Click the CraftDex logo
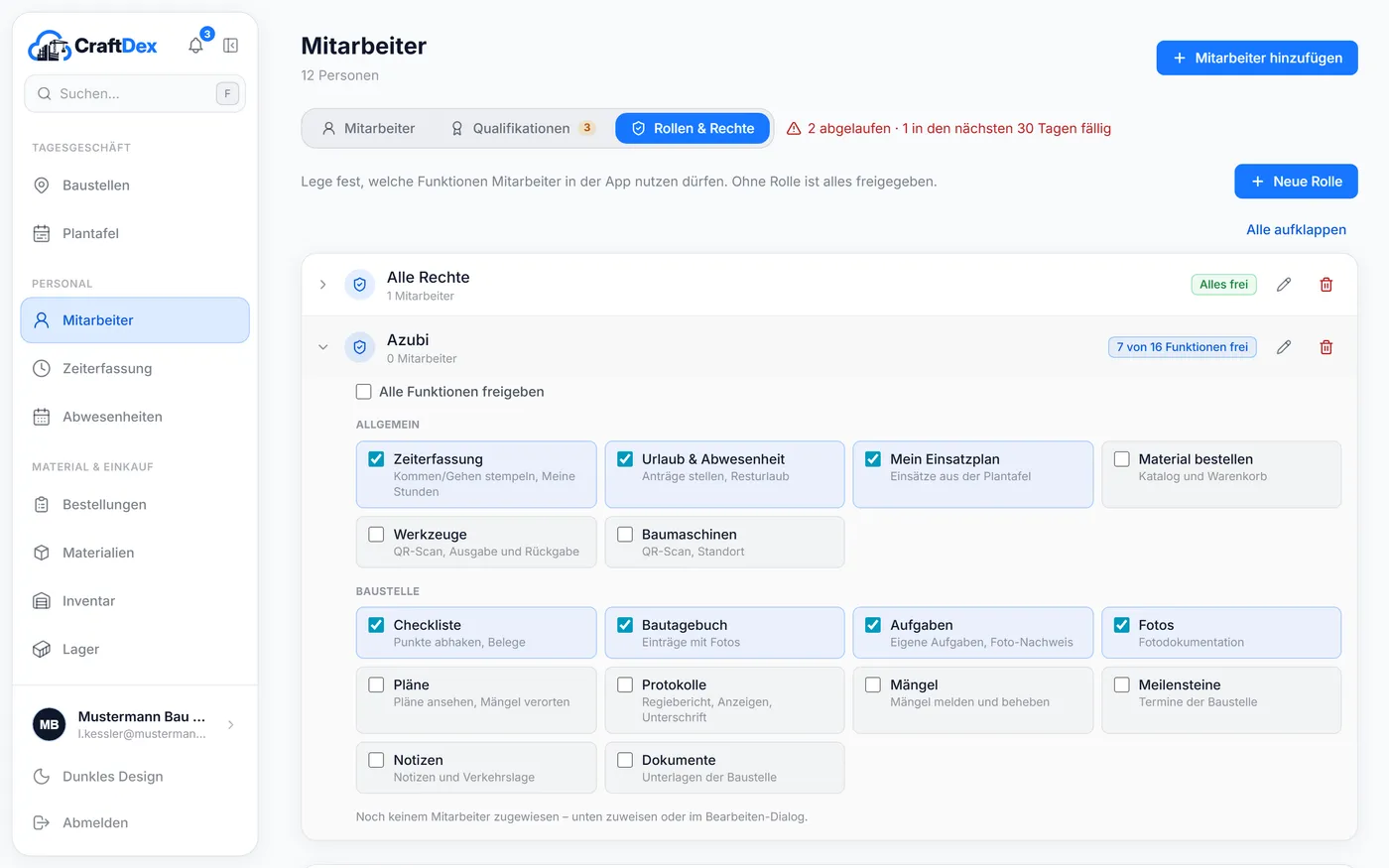Image resolution: width=1389 pixels, height=868 pixels. [92, 46]
